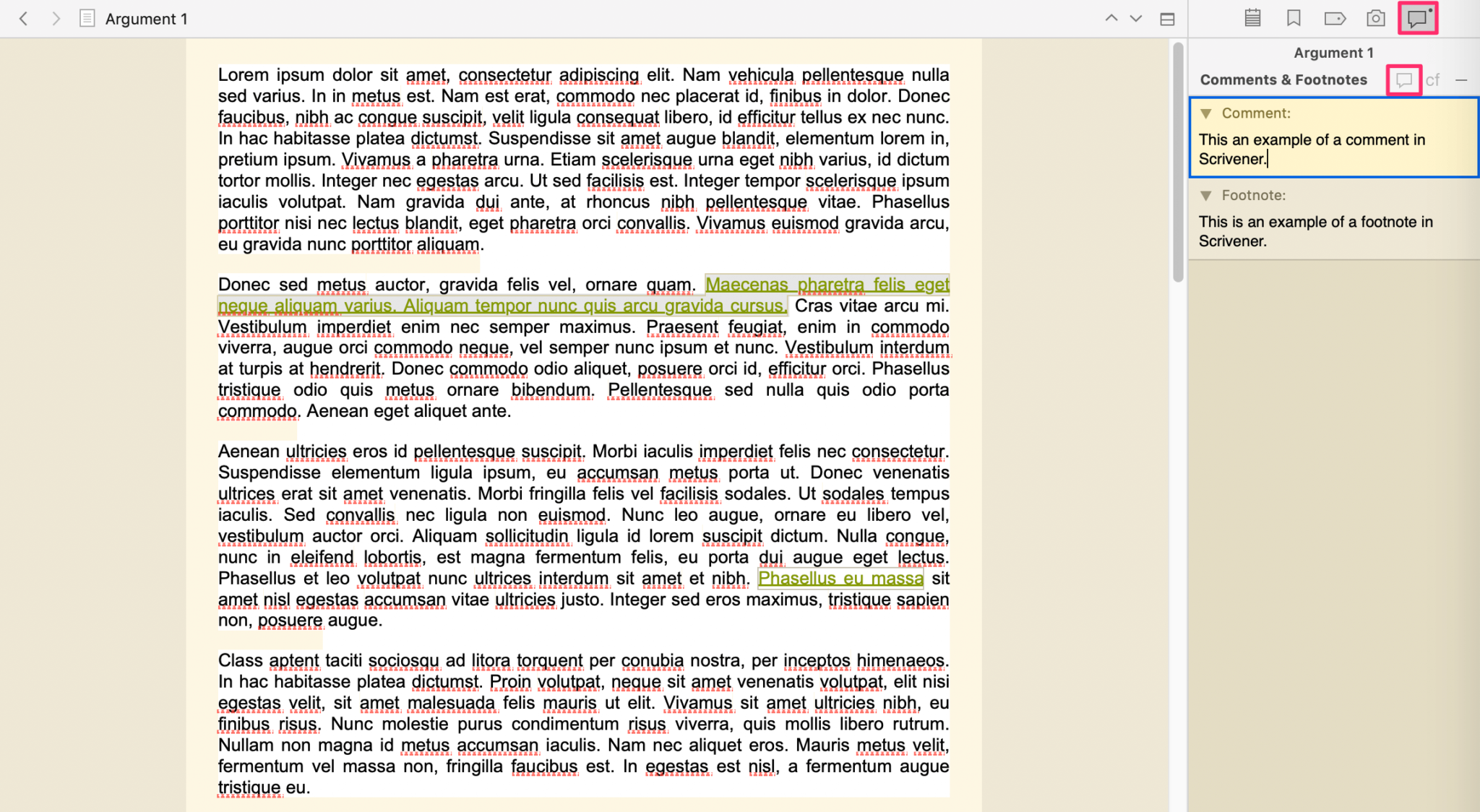Expand the active comment card in sidebar
The height and width of the screenshot is (812, 1480).
click(1333, 137)
